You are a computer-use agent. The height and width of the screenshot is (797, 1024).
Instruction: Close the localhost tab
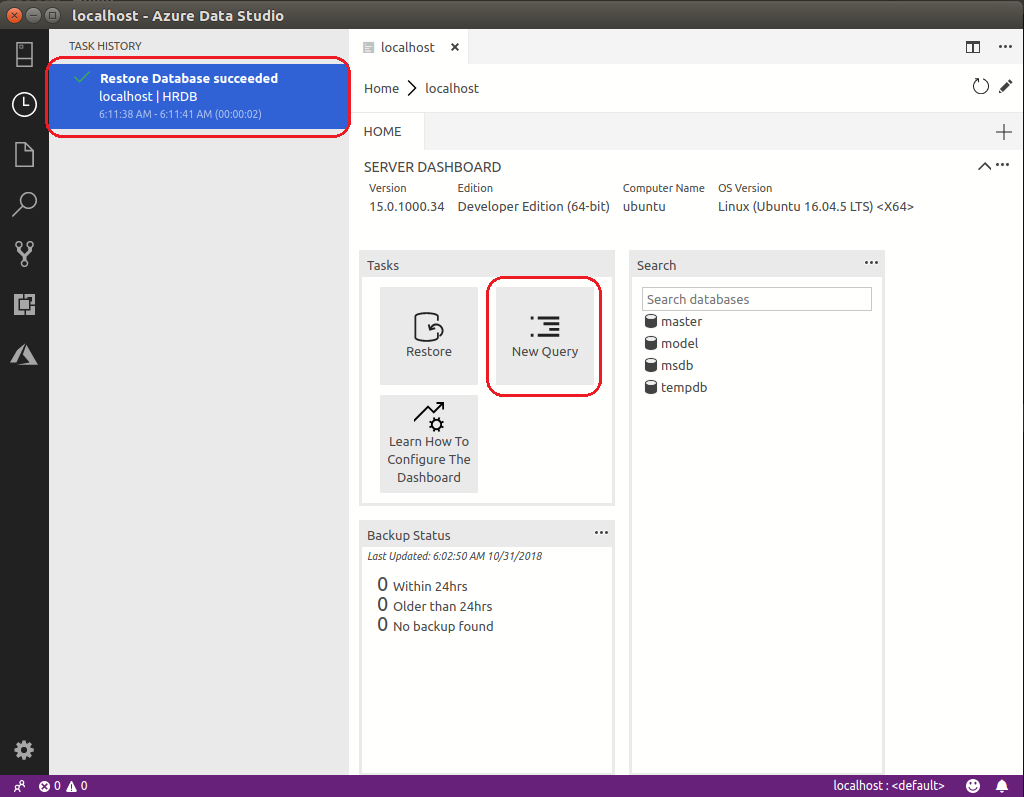[455, 47]
